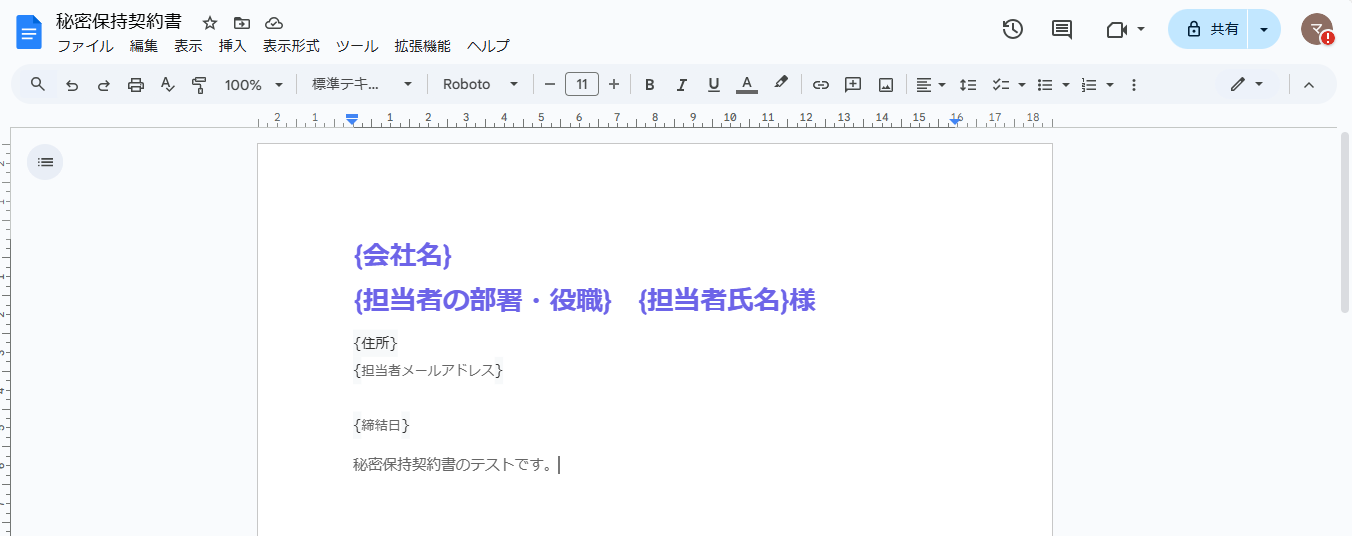Open the text alignment dropdown
The width and height of the screenshot is (1352, 536).
tap(931, 85)
